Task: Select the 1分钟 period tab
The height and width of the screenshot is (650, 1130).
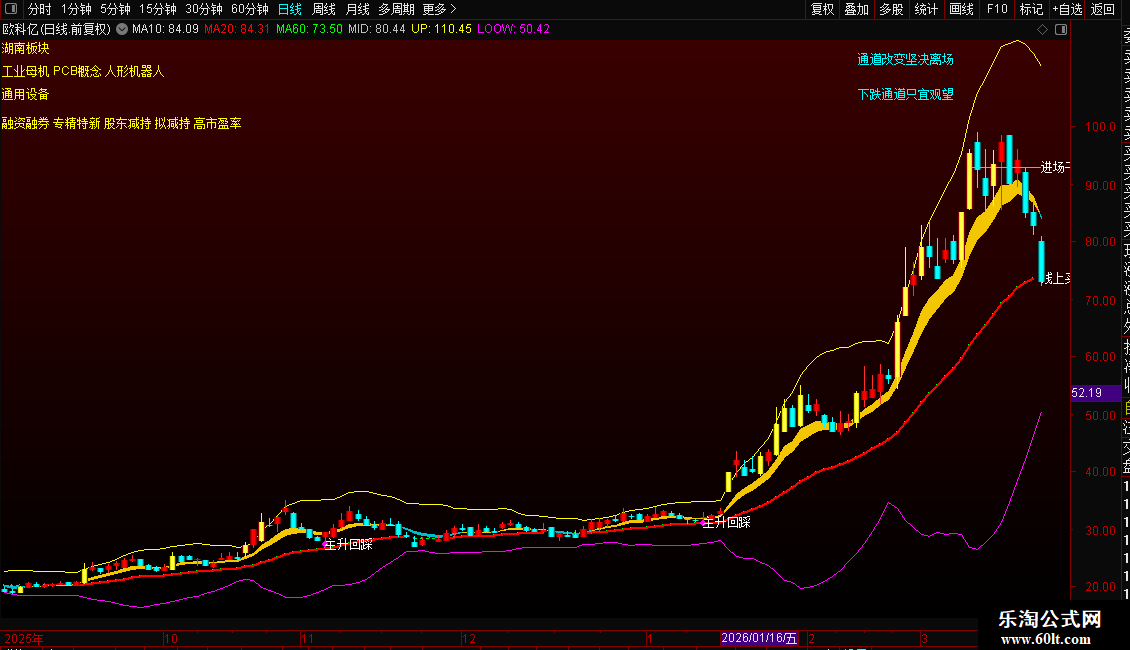Action: 76,9
